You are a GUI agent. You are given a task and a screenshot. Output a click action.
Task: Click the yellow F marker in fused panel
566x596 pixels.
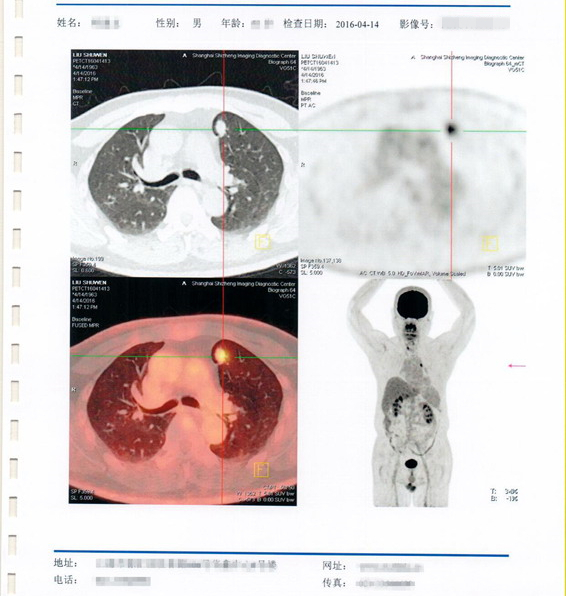click(x=261, y=469)
